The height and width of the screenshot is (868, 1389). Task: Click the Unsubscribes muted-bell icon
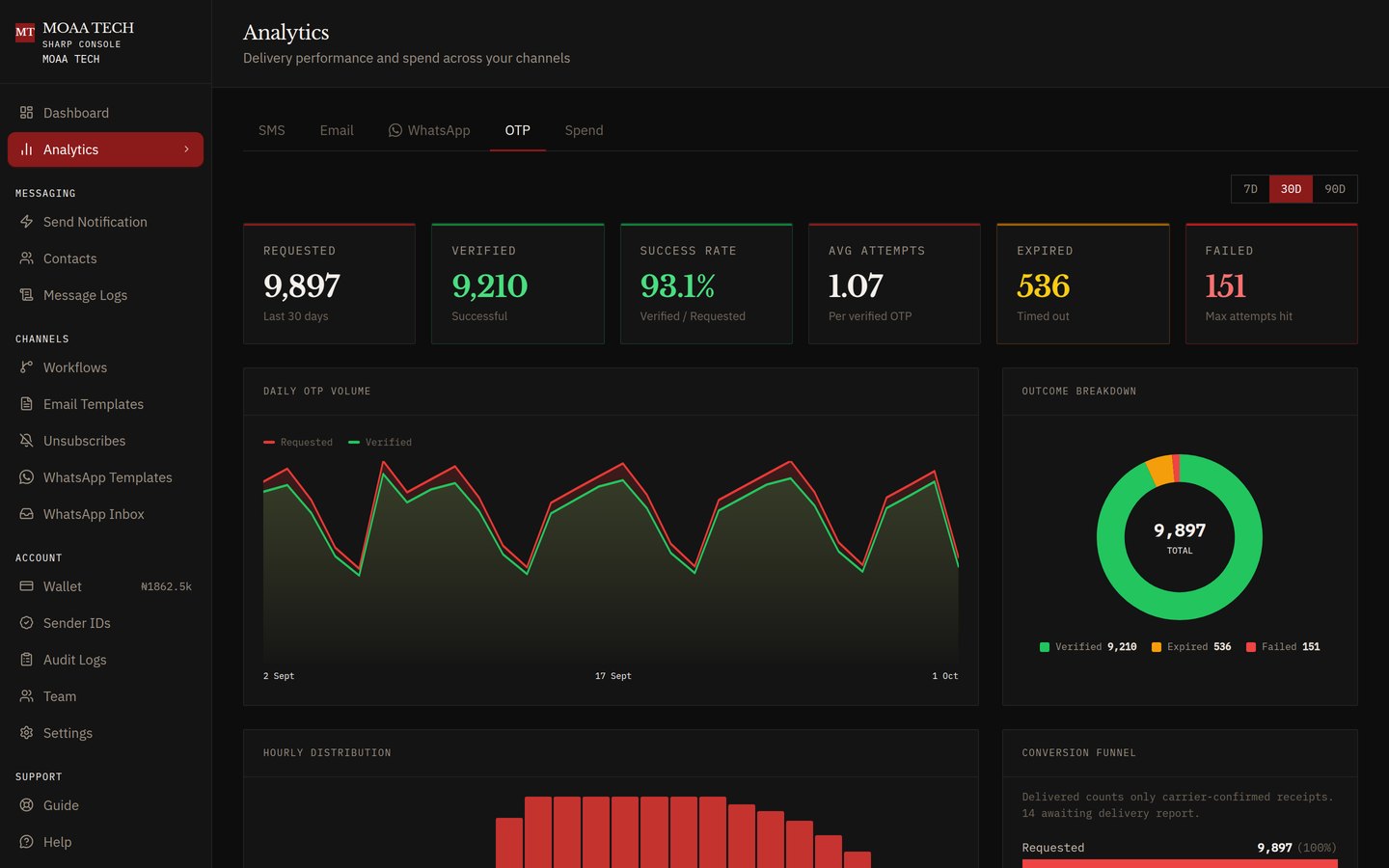point(26,441)
